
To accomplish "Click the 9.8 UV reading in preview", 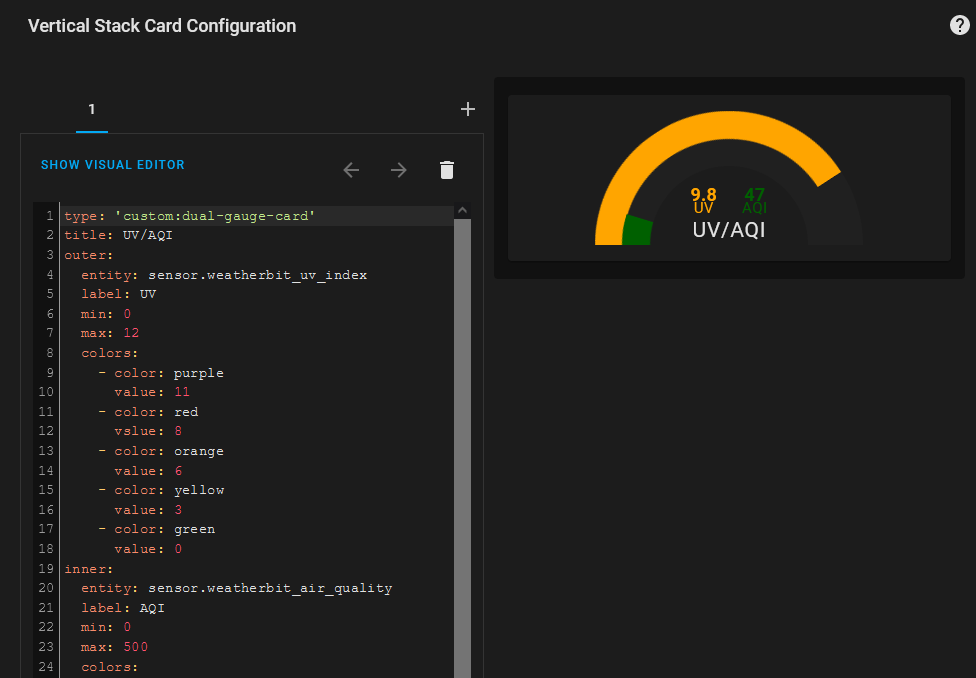I will click(x=703, y=195).
